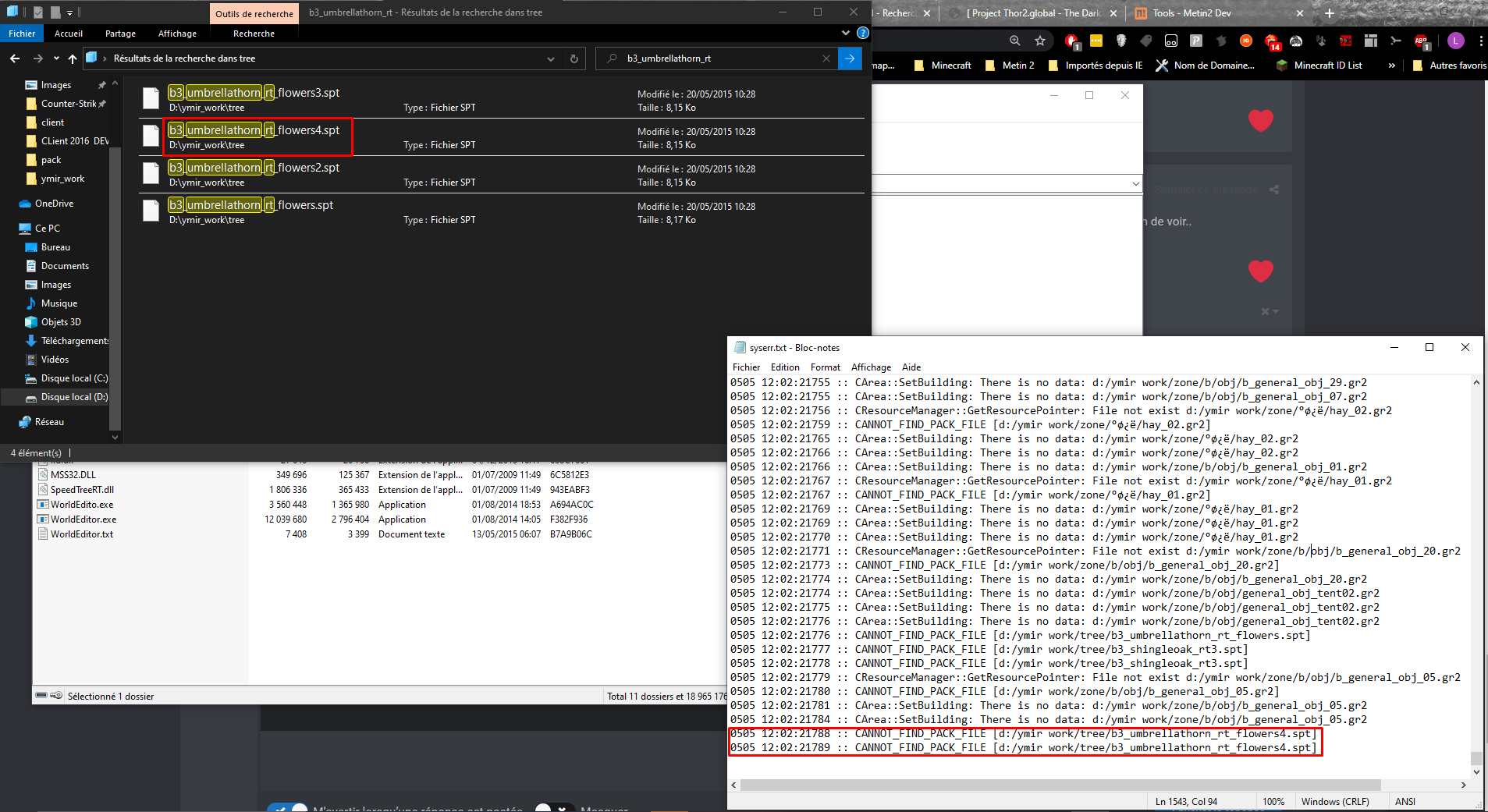Select SpeedTreeRT.dll in the file list

pyautogui.click(x=82, y=490)
